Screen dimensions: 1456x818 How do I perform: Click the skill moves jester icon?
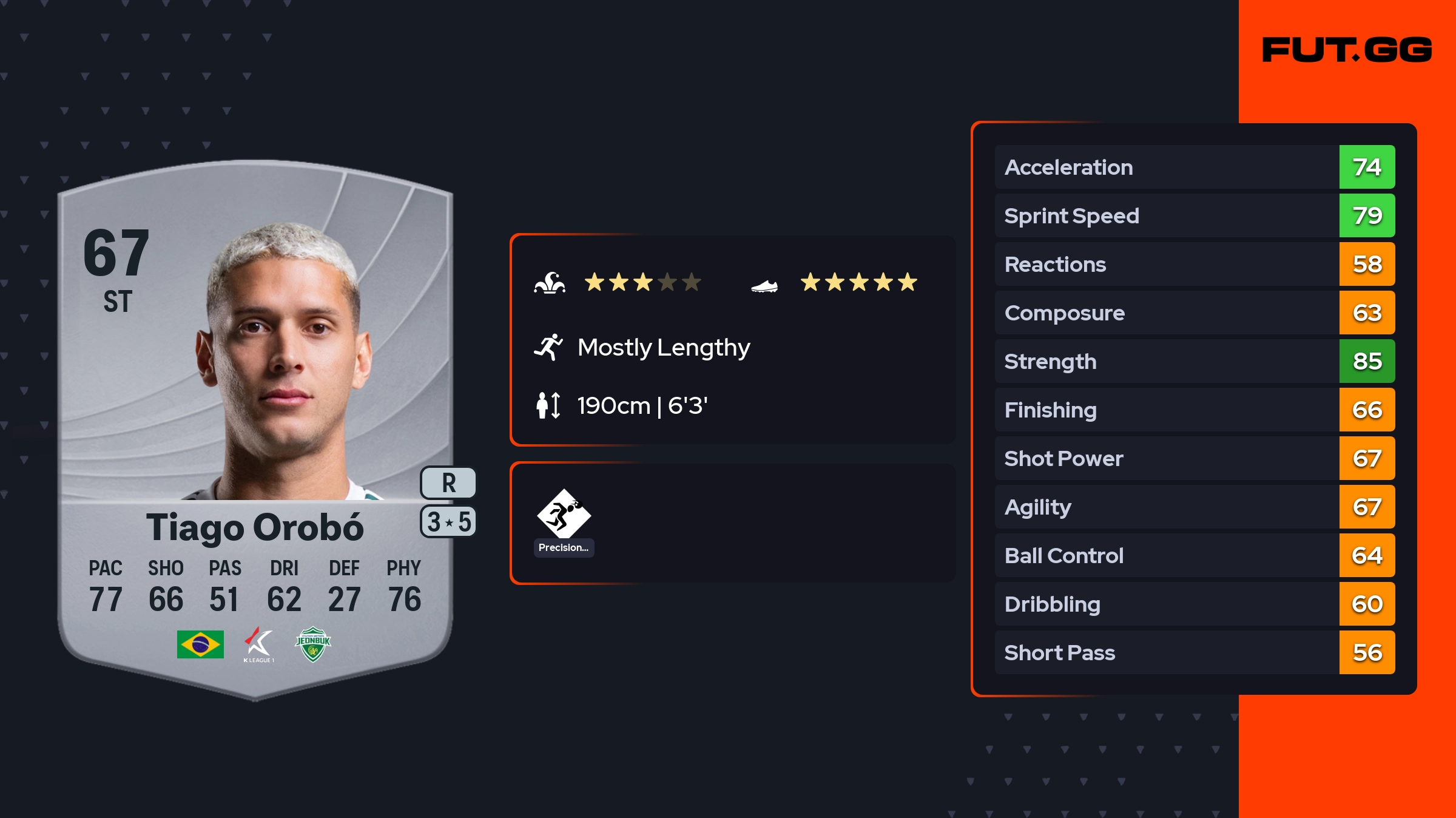coord(550,283)
